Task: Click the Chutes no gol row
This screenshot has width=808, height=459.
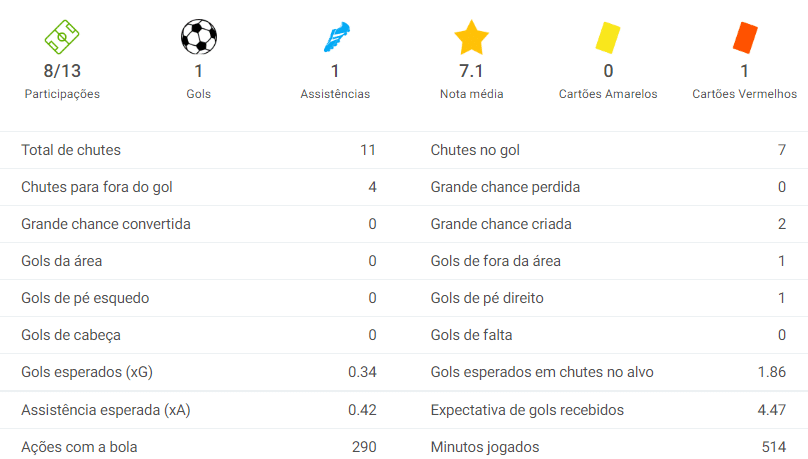Action: click(608, 150)
